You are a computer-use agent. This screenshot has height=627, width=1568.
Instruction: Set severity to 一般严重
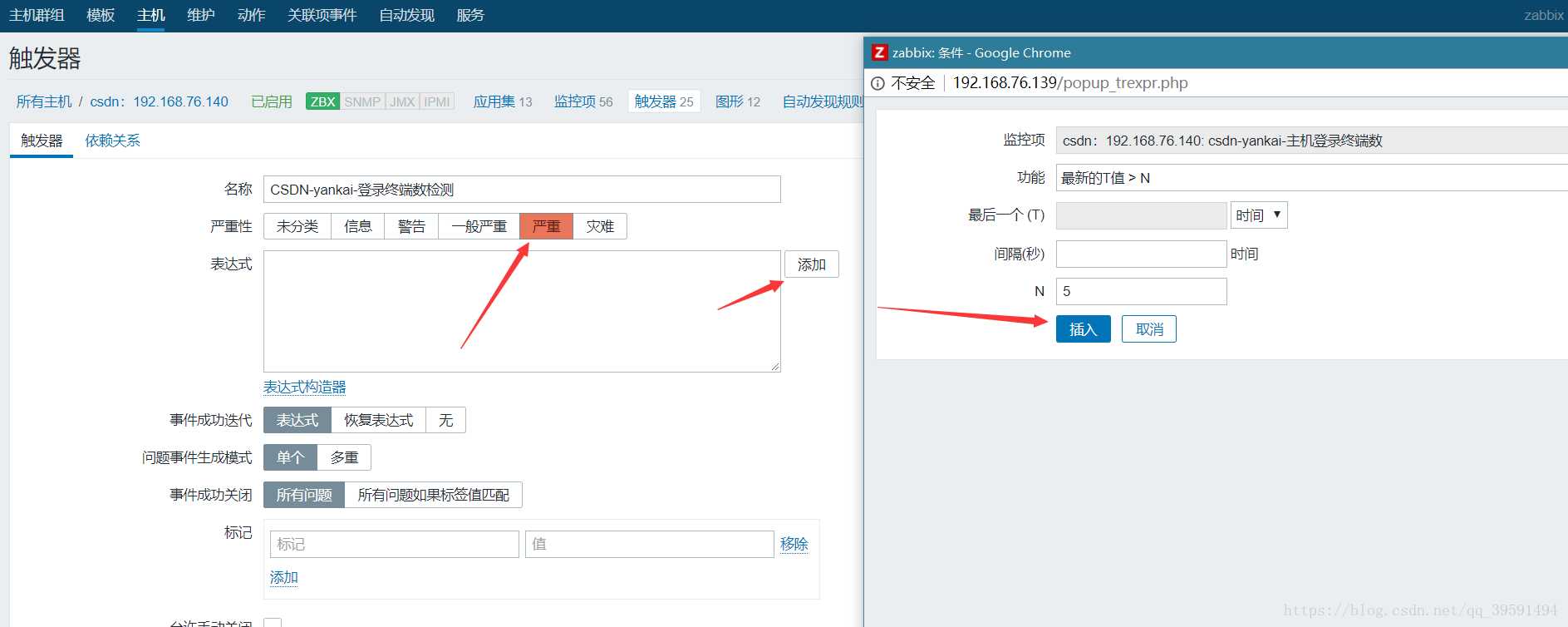point(479,226)
